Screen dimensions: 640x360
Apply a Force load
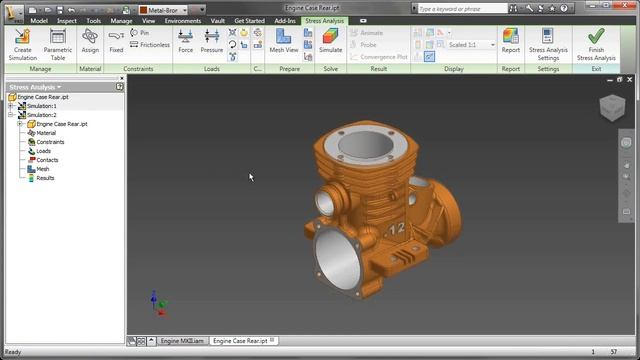pos(185,41)
